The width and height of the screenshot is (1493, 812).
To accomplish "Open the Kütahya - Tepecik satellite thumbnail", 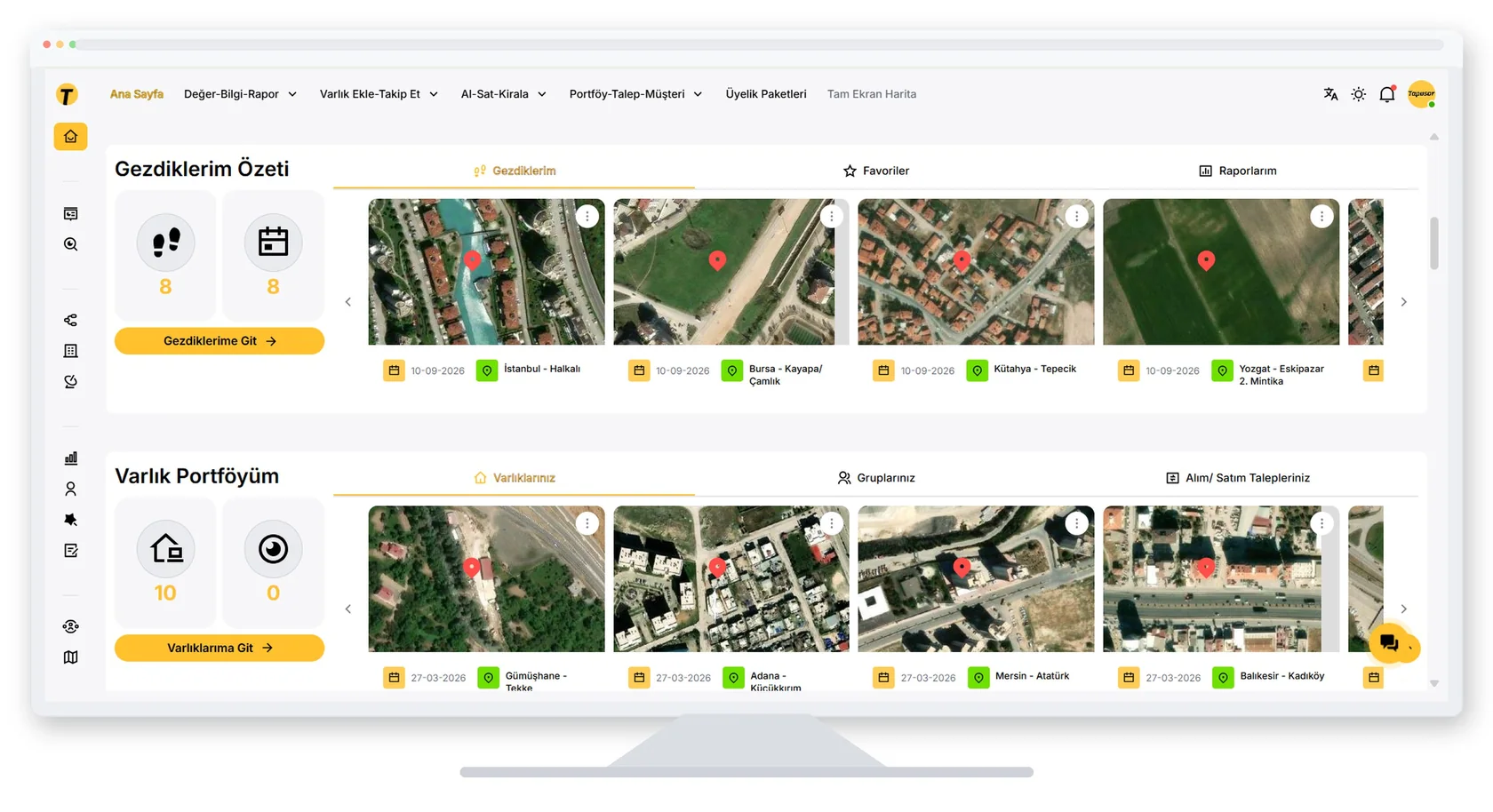I will point(976,272).
